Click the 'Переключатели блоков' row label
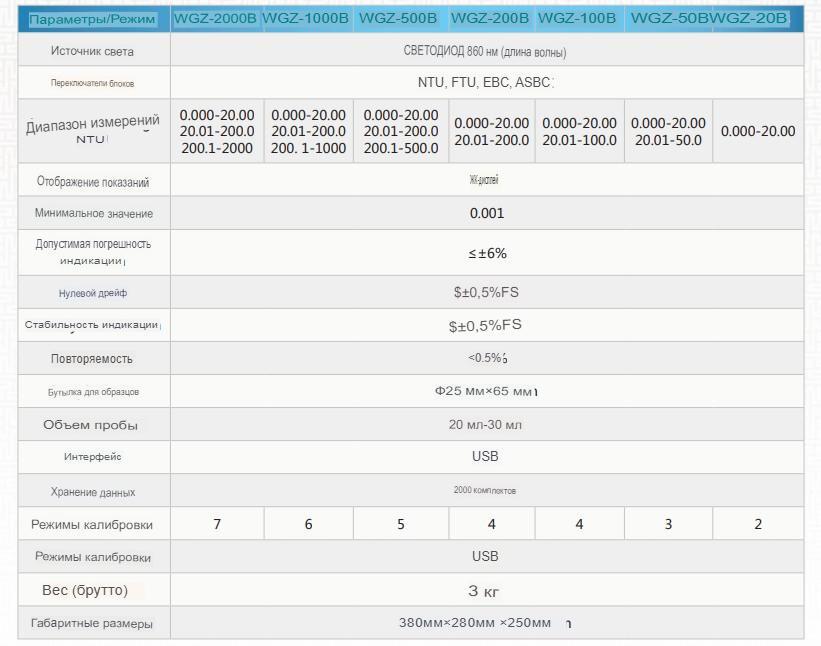Screen dimensions: 821x646 (92, 83)
